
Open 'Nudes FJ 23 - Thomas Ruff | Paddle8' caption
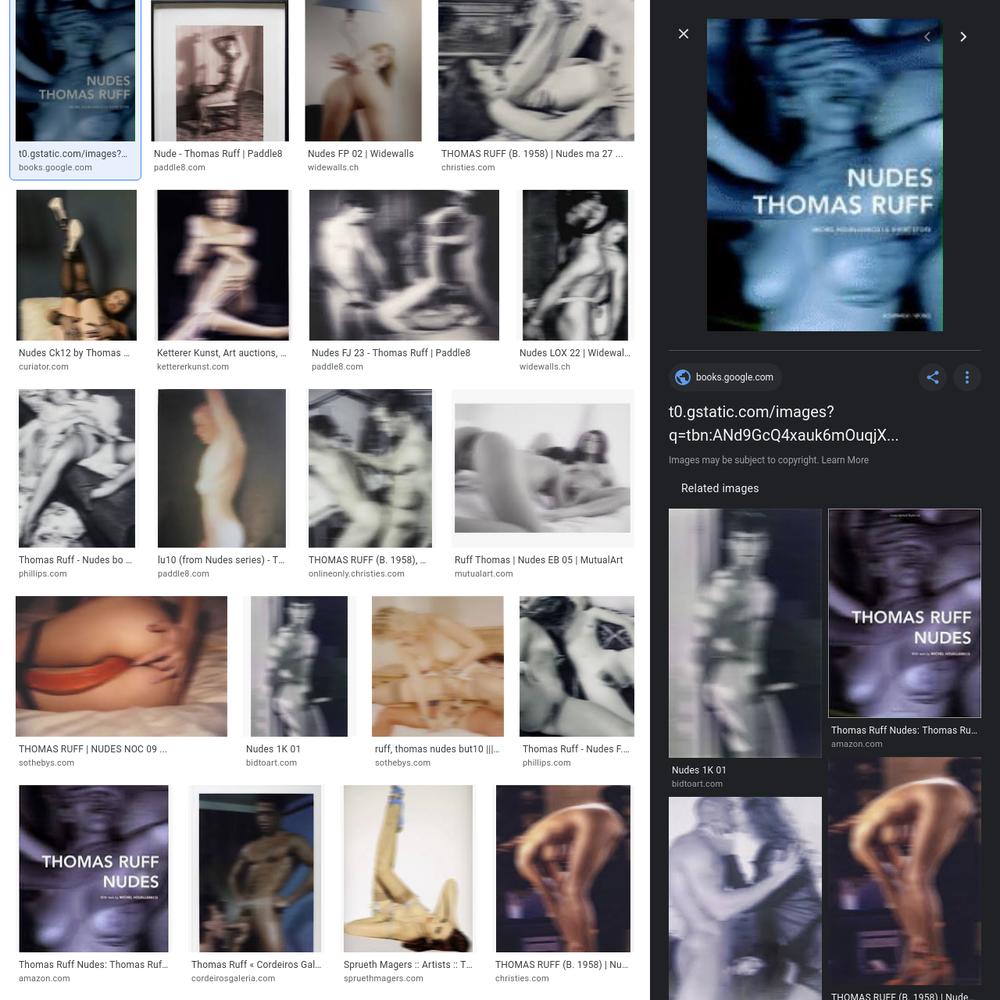pos(391,353)
